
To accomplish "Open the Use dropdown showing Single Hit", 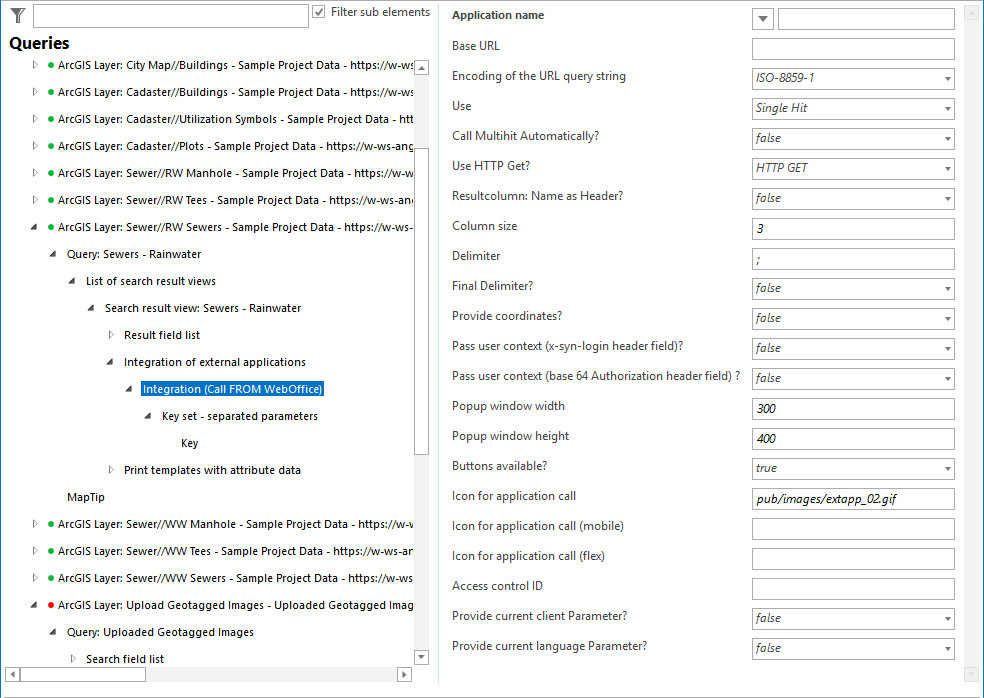I will tap(945, 108).
